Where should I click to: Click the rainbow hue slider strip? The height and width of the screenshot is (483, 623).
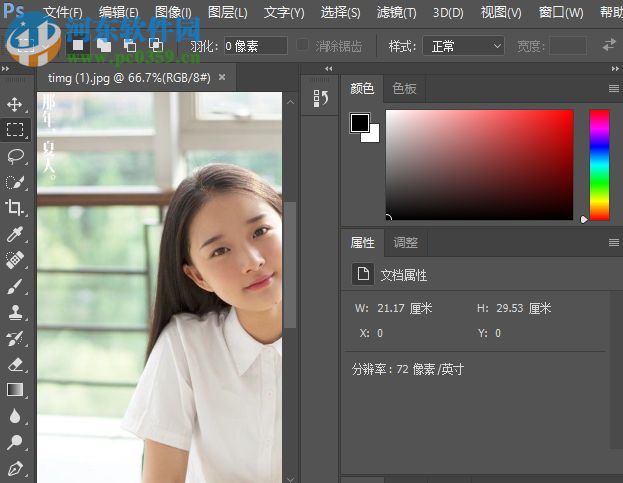coord(599,164)
